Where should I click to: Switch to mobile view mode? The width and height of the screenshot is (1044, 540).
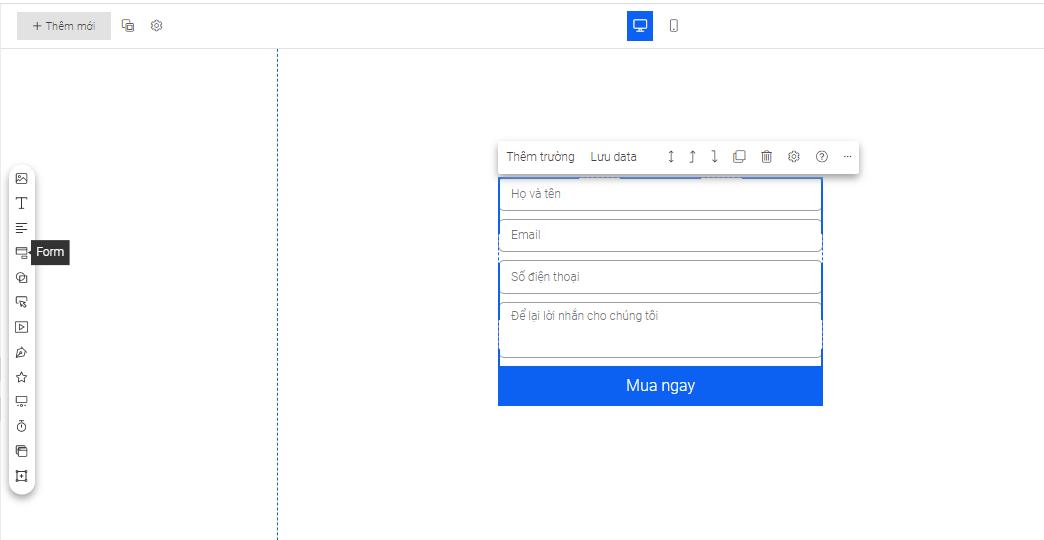(x=674, y=26)
